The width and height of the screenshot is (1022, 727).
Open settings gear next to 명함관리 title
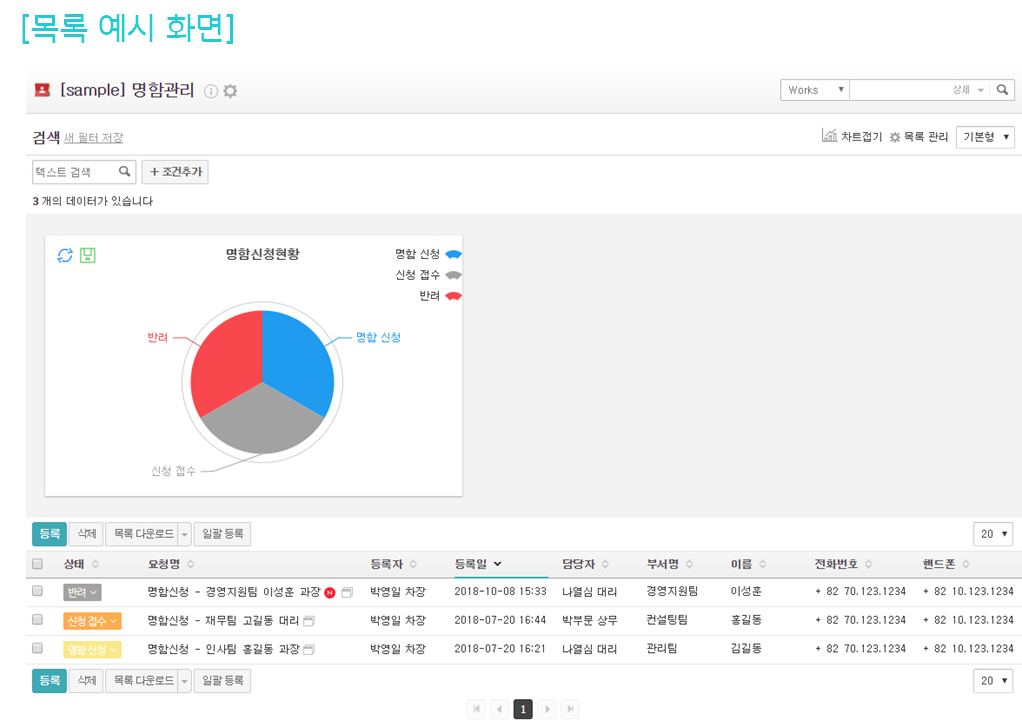(x=230, y=91)
